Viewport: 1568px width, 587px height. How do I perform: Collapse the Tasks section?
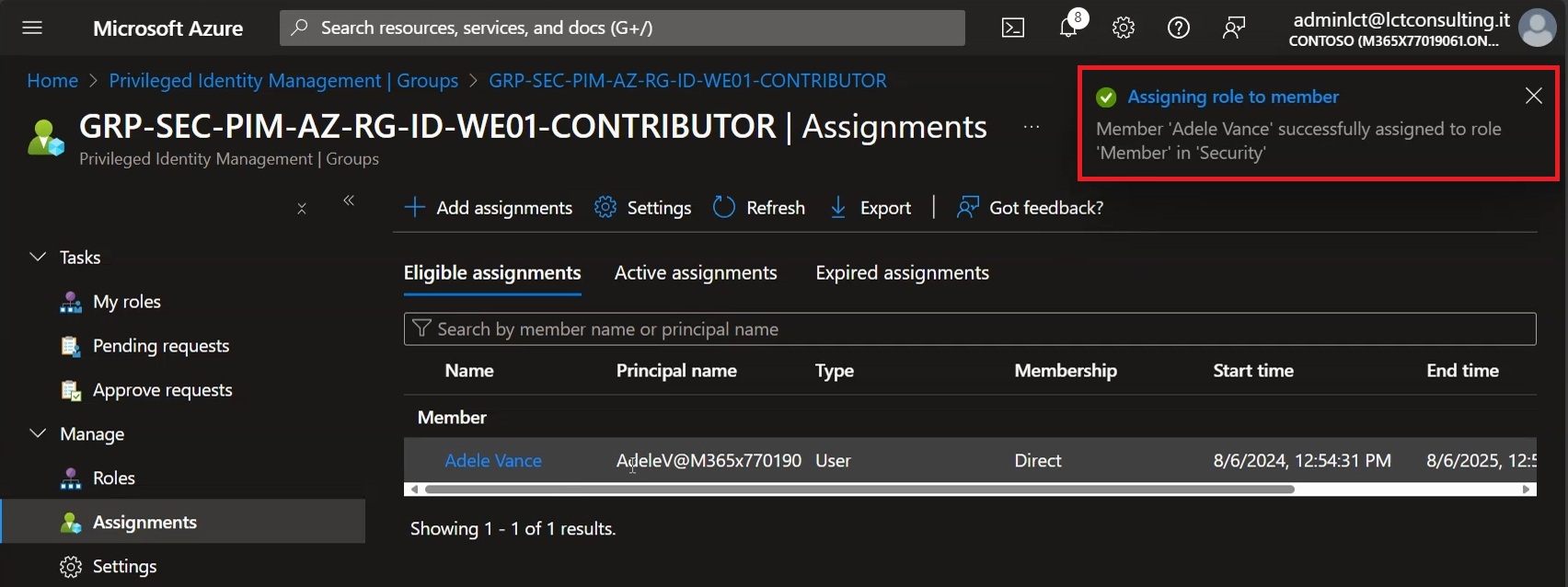(x=38, y=257)
